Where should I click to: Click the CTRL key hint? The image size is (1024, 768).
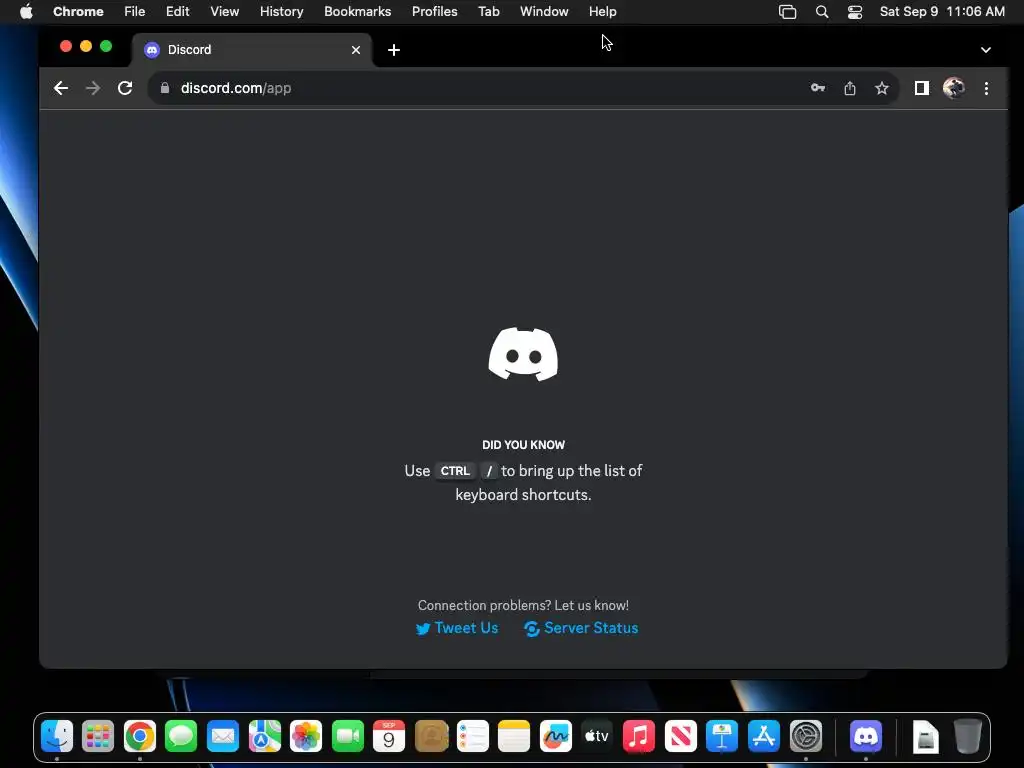click(455, 471)
